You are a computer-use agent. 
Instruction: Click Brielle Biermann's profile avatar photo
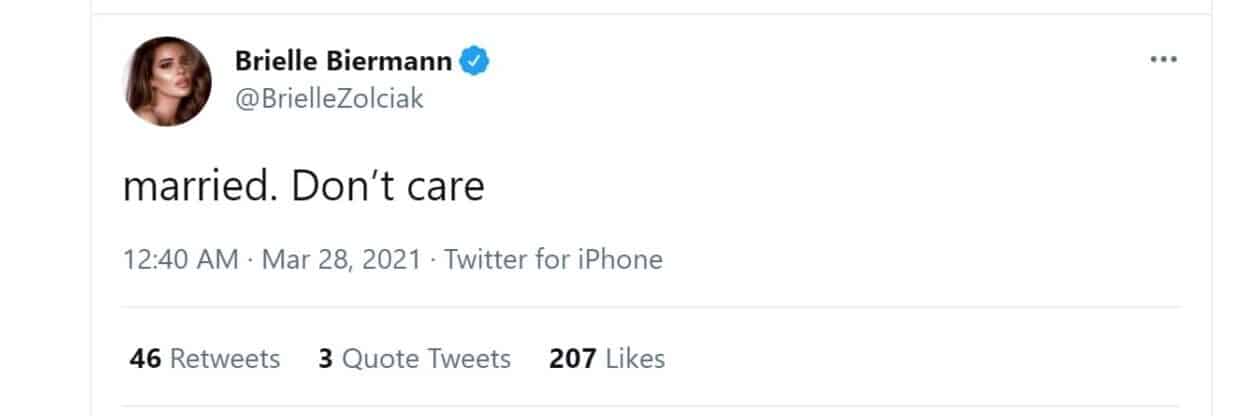(168, 81)
